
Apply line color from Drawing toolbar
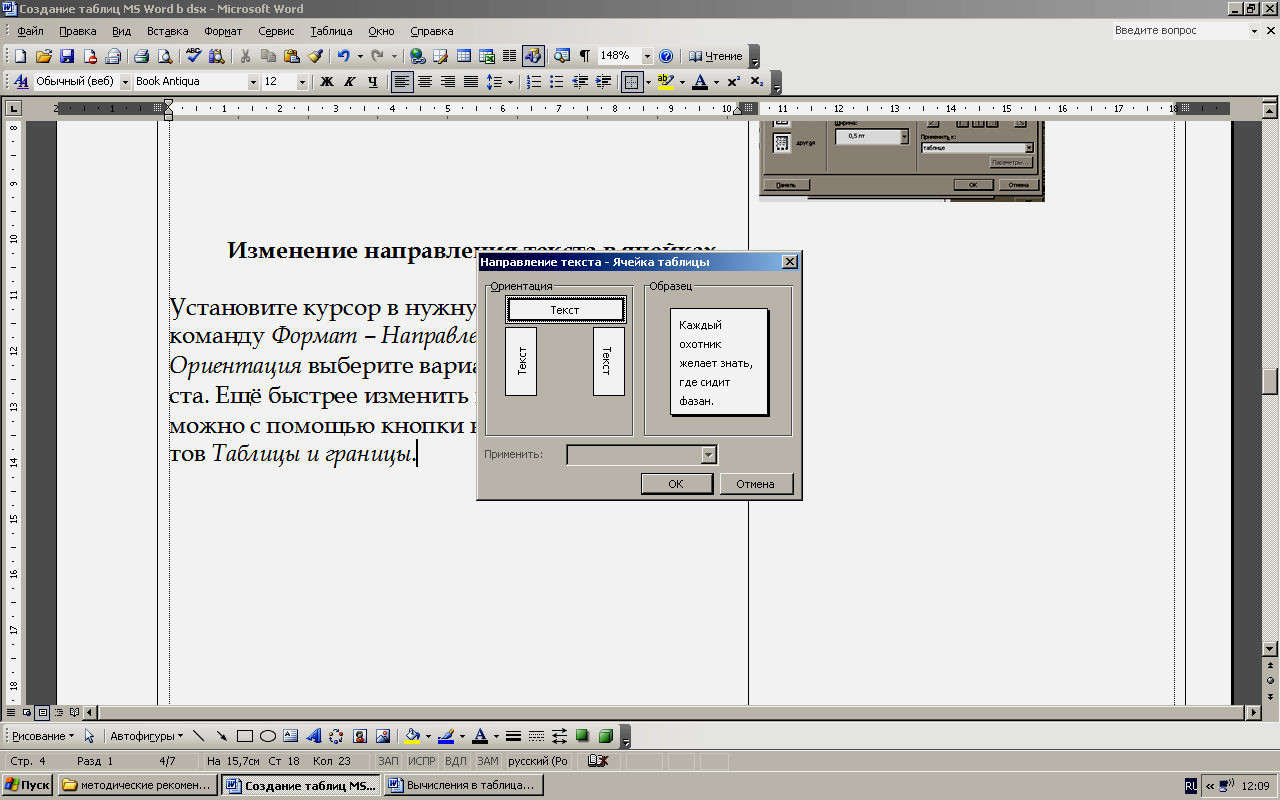(x=446, y=736)
